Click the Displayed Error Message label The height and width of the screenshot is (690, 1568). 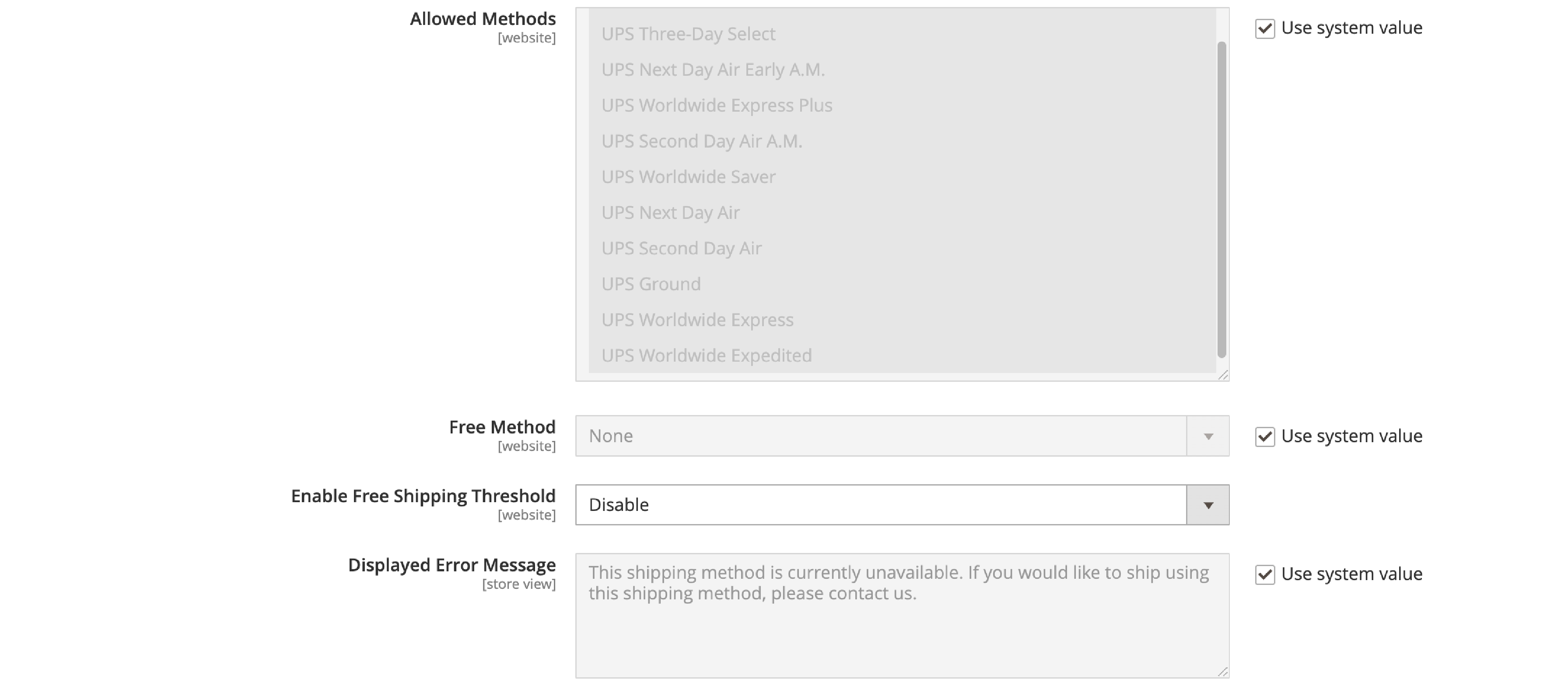click(x=451, y=565)
